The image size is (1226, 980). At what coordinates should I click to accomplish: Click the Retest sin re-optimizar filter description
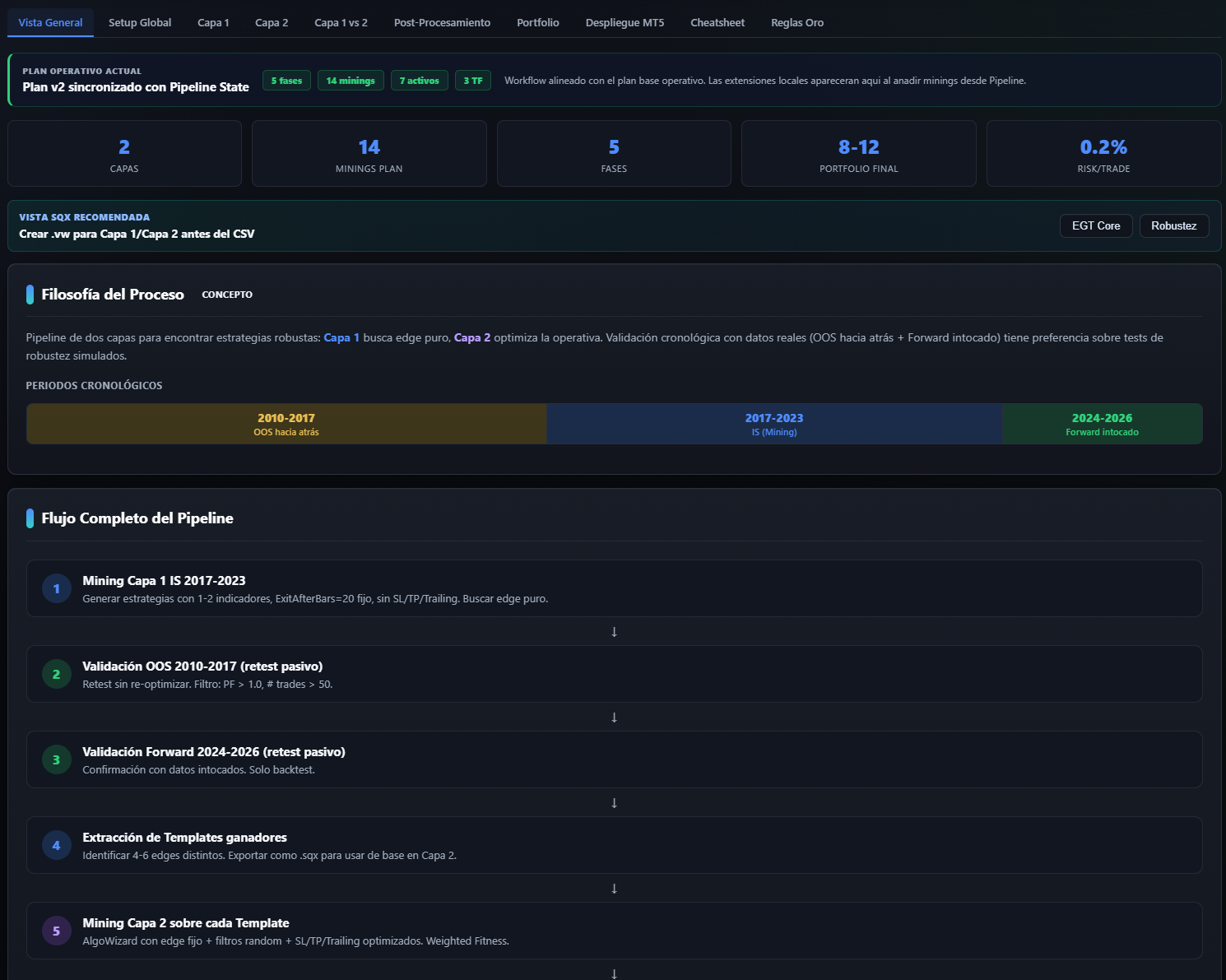point(207,685)
